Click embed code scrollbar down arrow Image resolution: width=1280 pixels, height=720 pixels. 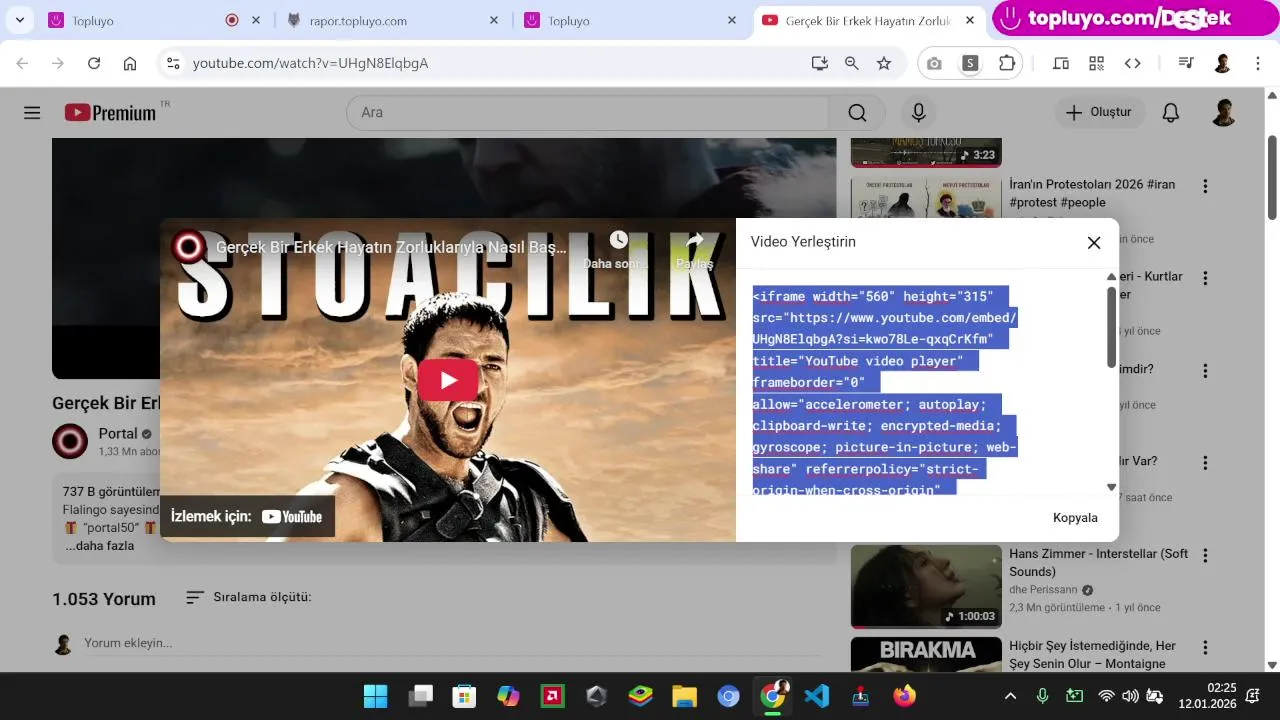pyautogui.click(x=1111, y=487)
